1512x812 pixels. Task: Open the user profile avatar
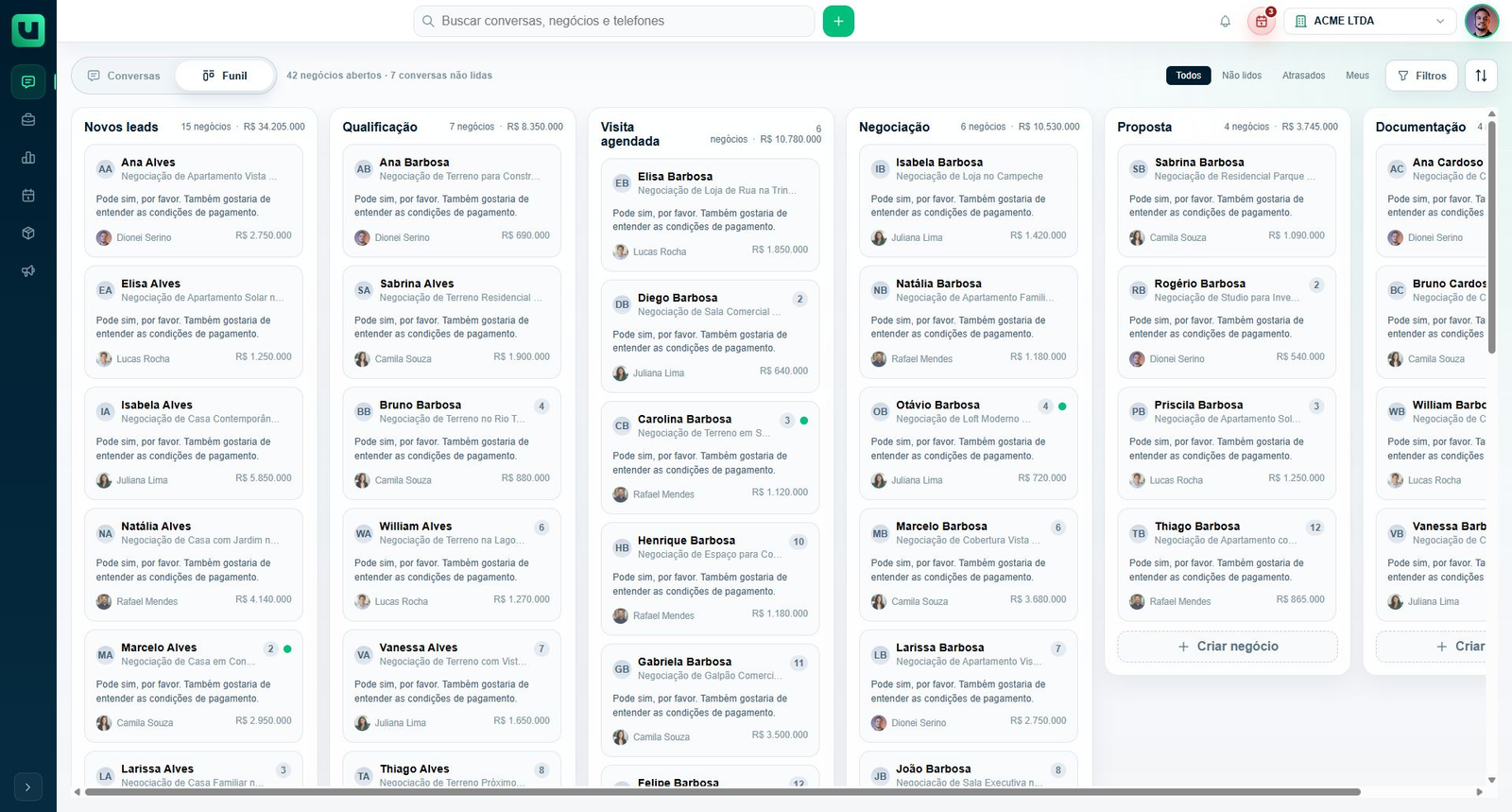click(x=1482, y=21)
